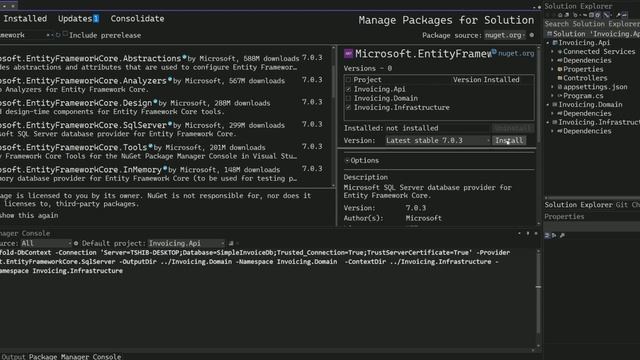640x360 pixels.
Task: Open the nuget.org link in package details
Action: pos(516,53)
